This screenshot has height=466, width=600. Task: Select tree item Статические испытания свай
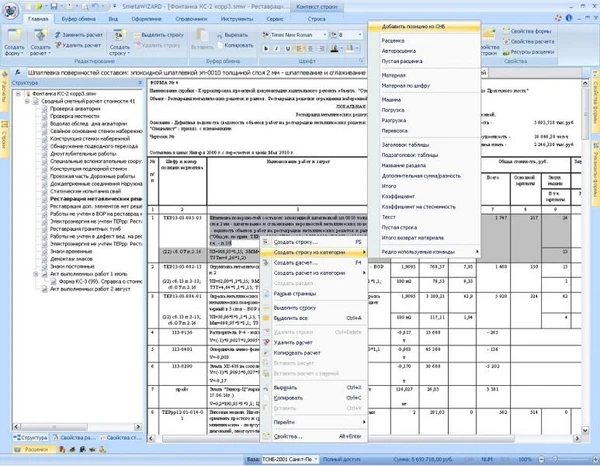point(85,191)
